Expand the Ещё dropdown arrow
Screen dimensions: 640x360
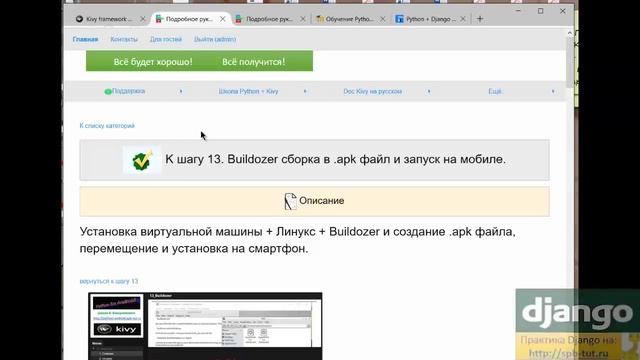(x=553, y=91)
